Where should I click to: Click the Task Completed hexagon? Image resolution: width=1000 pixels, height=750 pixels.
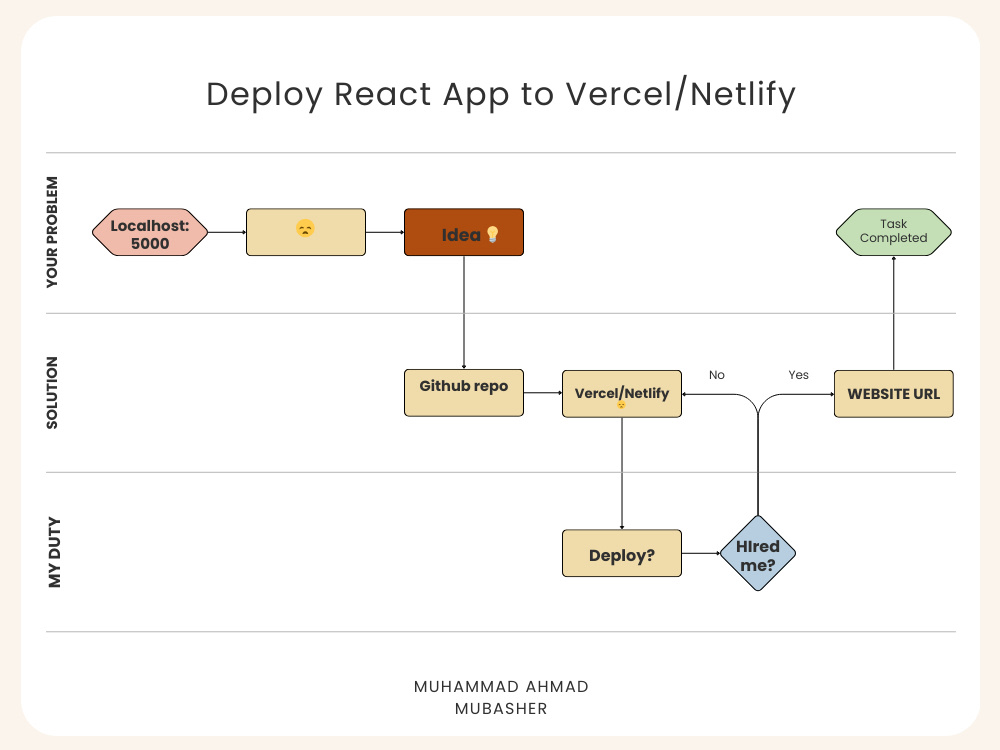[x=893, y=232]
